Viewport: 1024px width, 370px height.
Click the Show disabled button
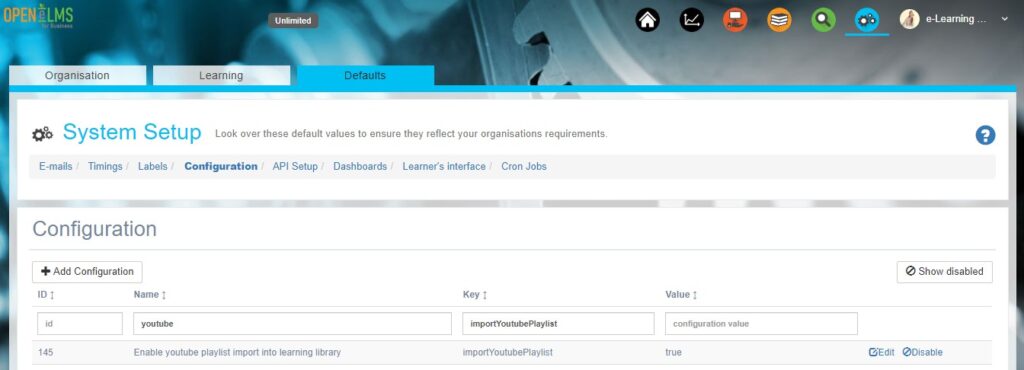[x=944, y=271]
